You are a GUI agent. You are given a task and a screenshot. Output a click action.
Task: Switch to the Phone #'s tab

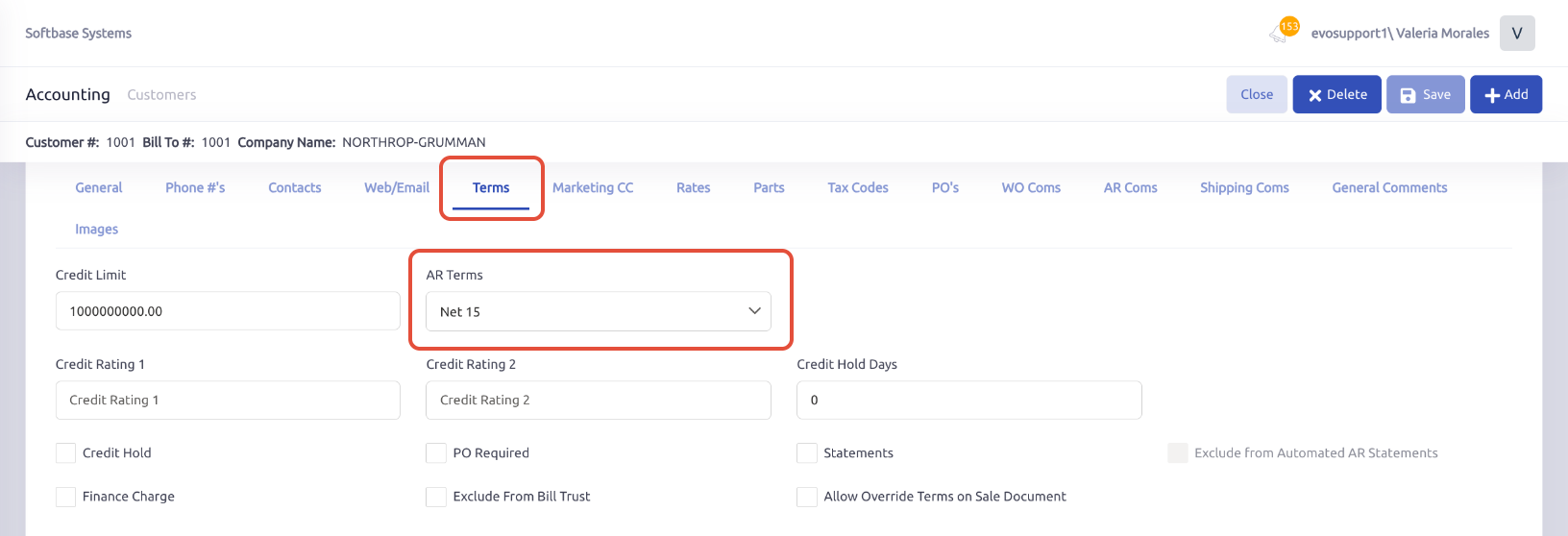(x=195, y=187)
